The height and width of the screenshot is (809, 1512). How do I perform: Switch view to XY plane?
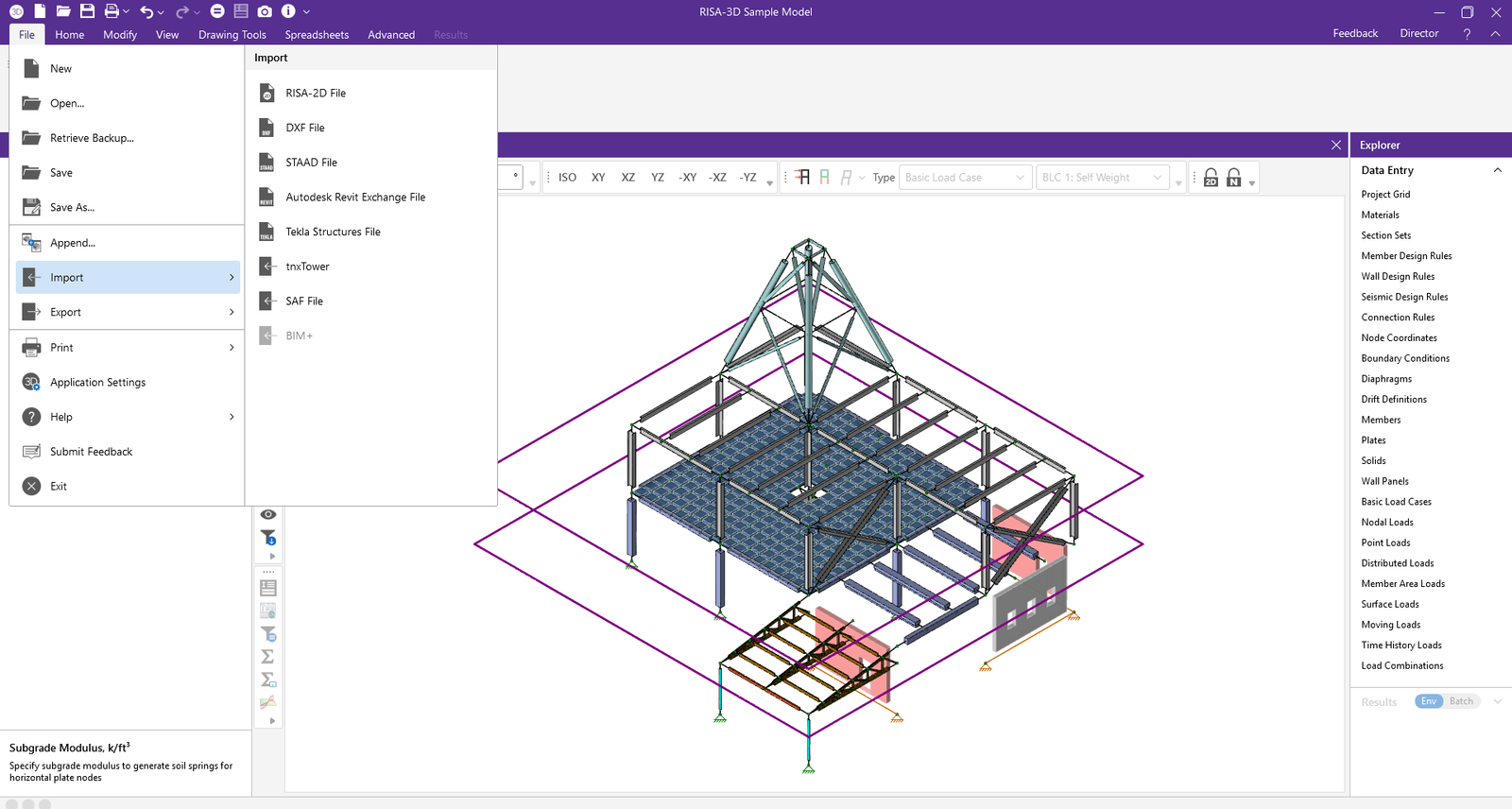click(x=598, y=177)
